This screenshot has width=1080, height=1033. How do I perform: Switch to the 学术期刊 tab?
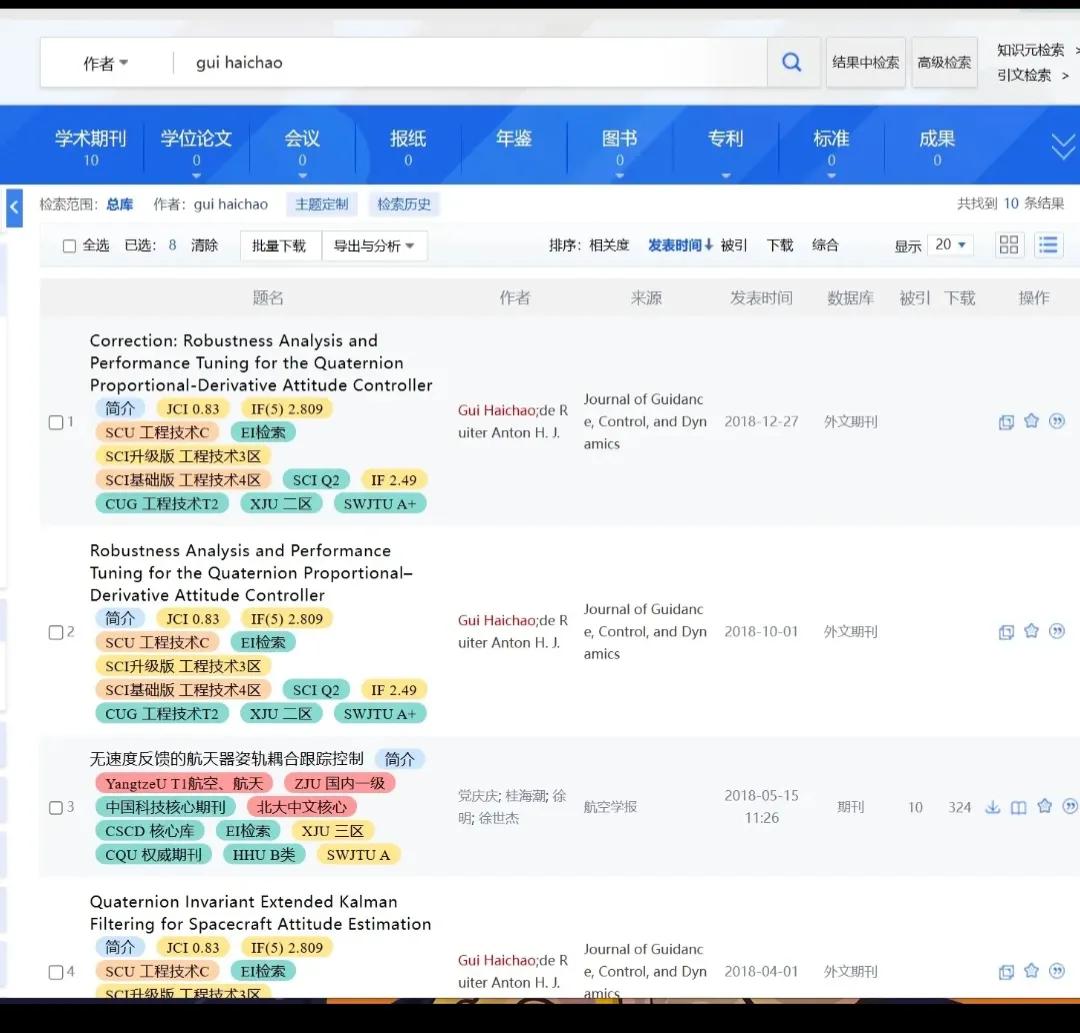pos(91,147)
